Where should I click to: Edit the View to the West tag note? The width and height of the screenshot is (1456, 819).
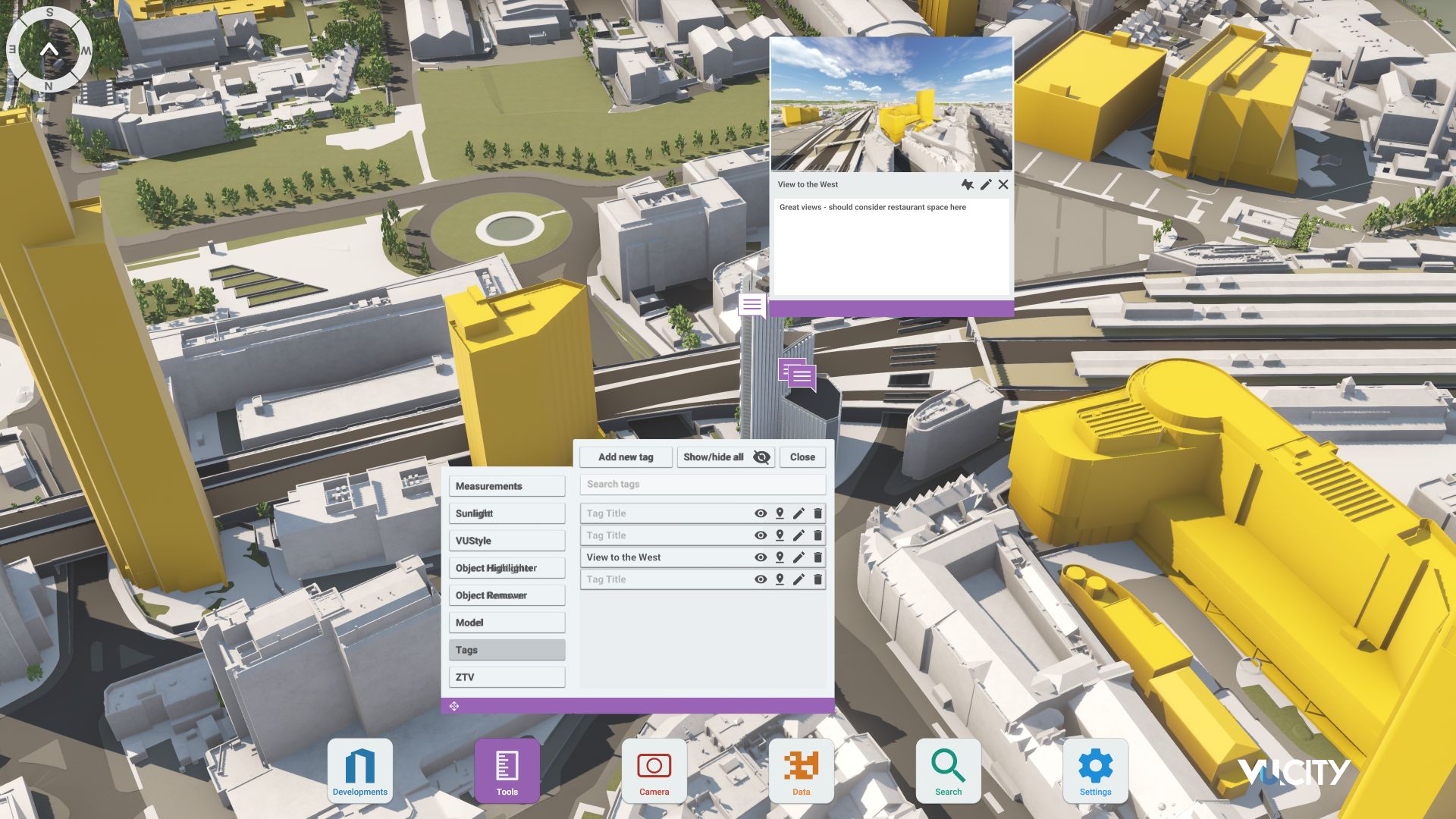pos(986,184)
